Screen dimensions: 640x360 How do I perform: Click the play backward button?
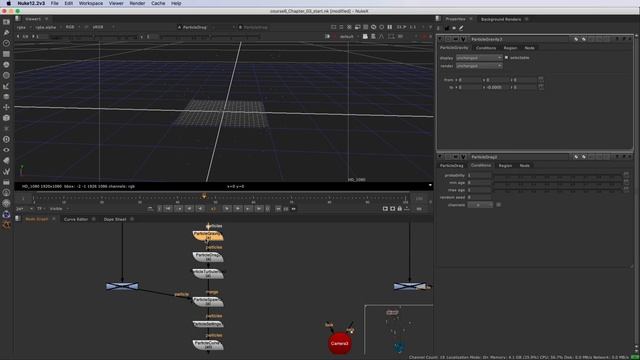(x=200, y=209)
